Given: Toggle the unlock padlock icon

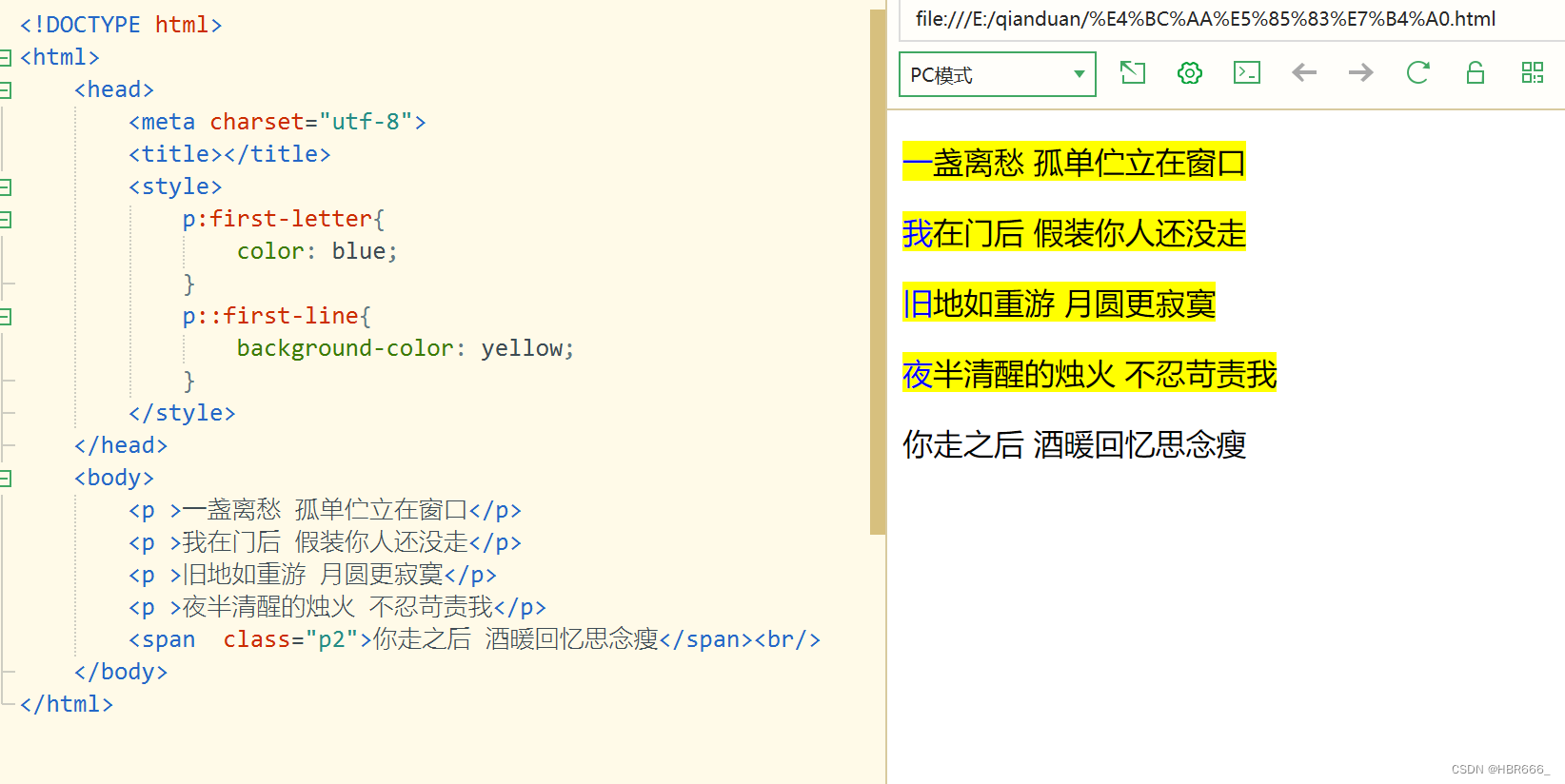Looking at the screenshot, I should tap(1476, 72).
